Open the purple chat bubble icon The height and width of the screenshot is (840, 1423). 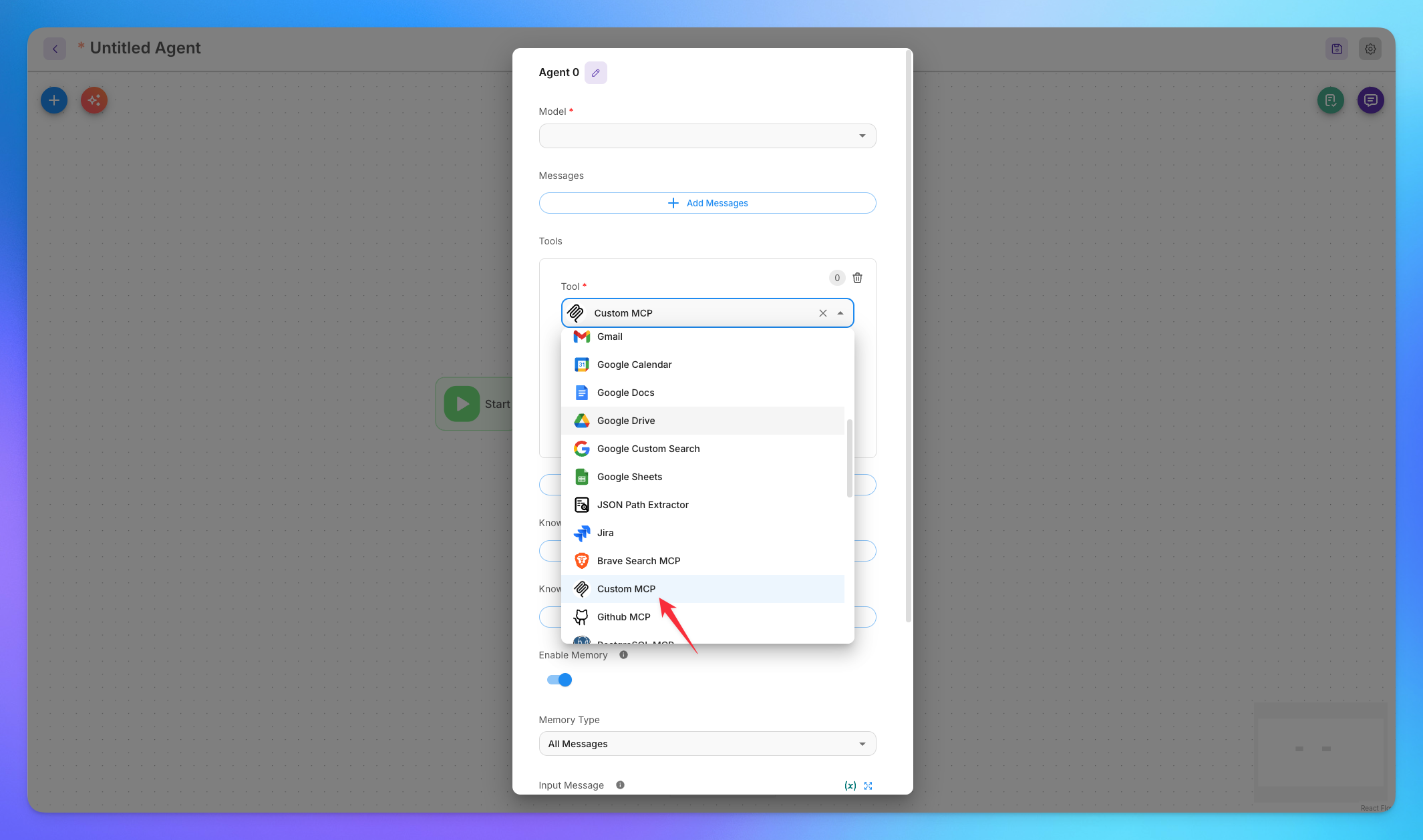coord(1370,100)
